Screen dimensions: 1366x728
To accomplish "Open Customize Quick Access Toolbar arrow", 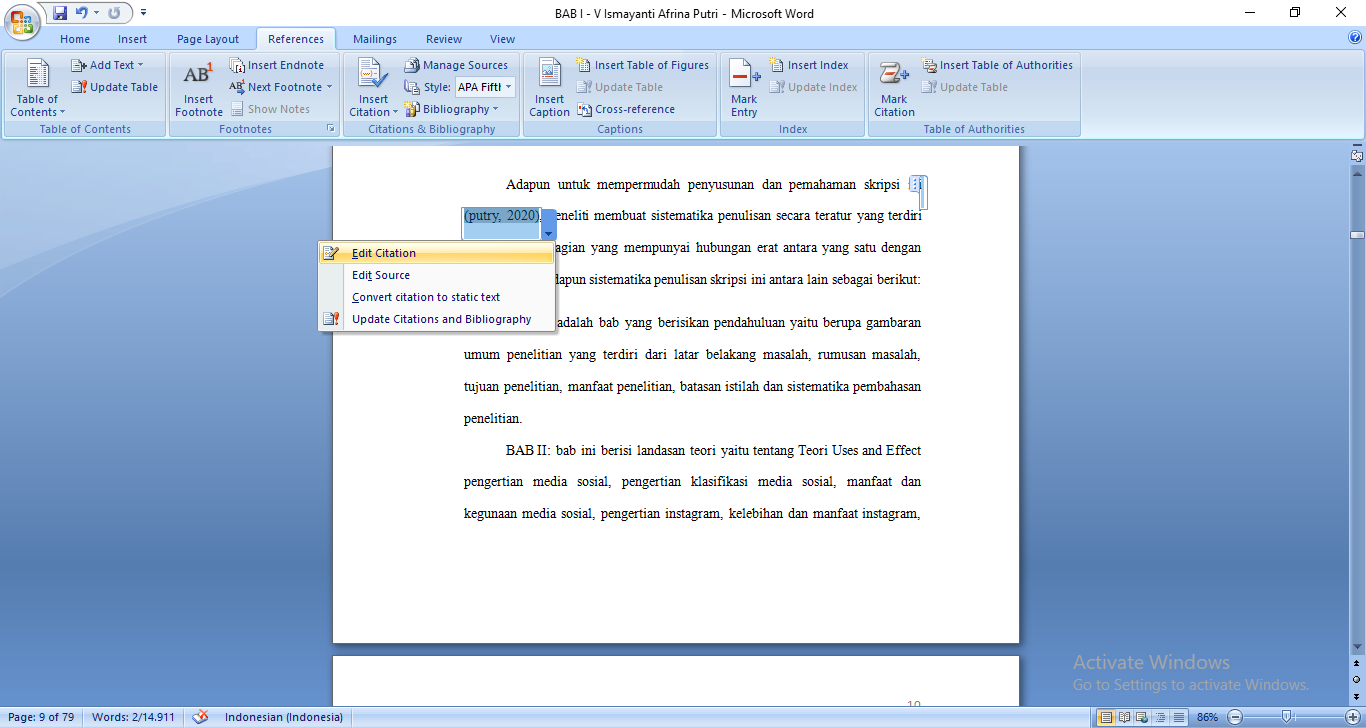I will tap(143, 13).
